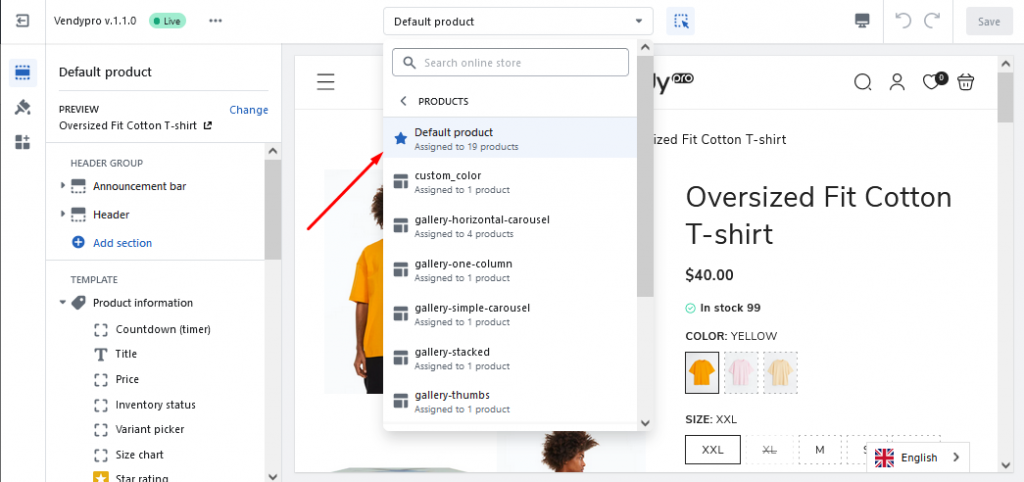
Task: Select the XXL size option
Action: tap(712, 449)
